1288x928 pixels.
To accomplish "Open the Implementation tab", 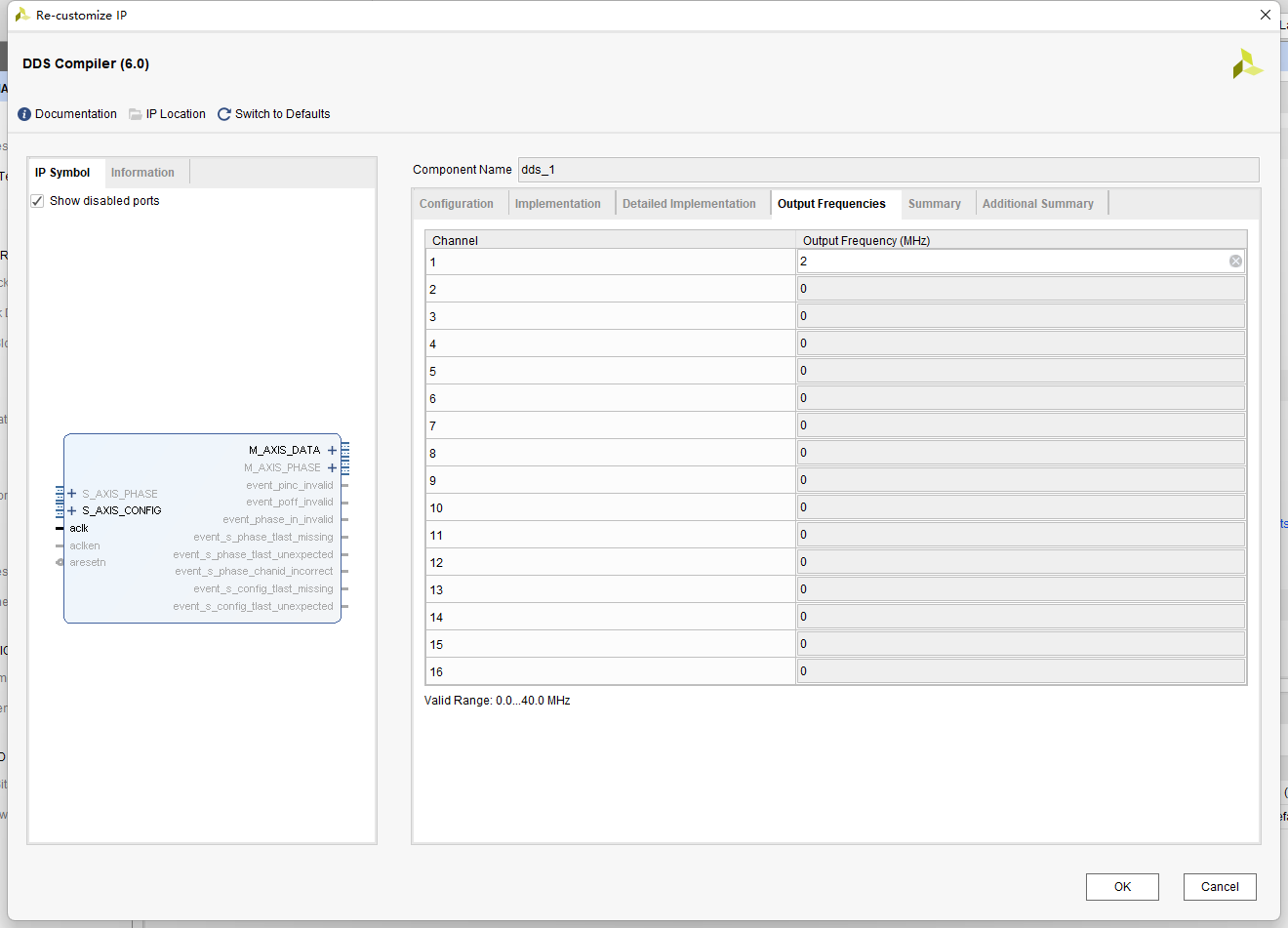I will coord(558,204).
